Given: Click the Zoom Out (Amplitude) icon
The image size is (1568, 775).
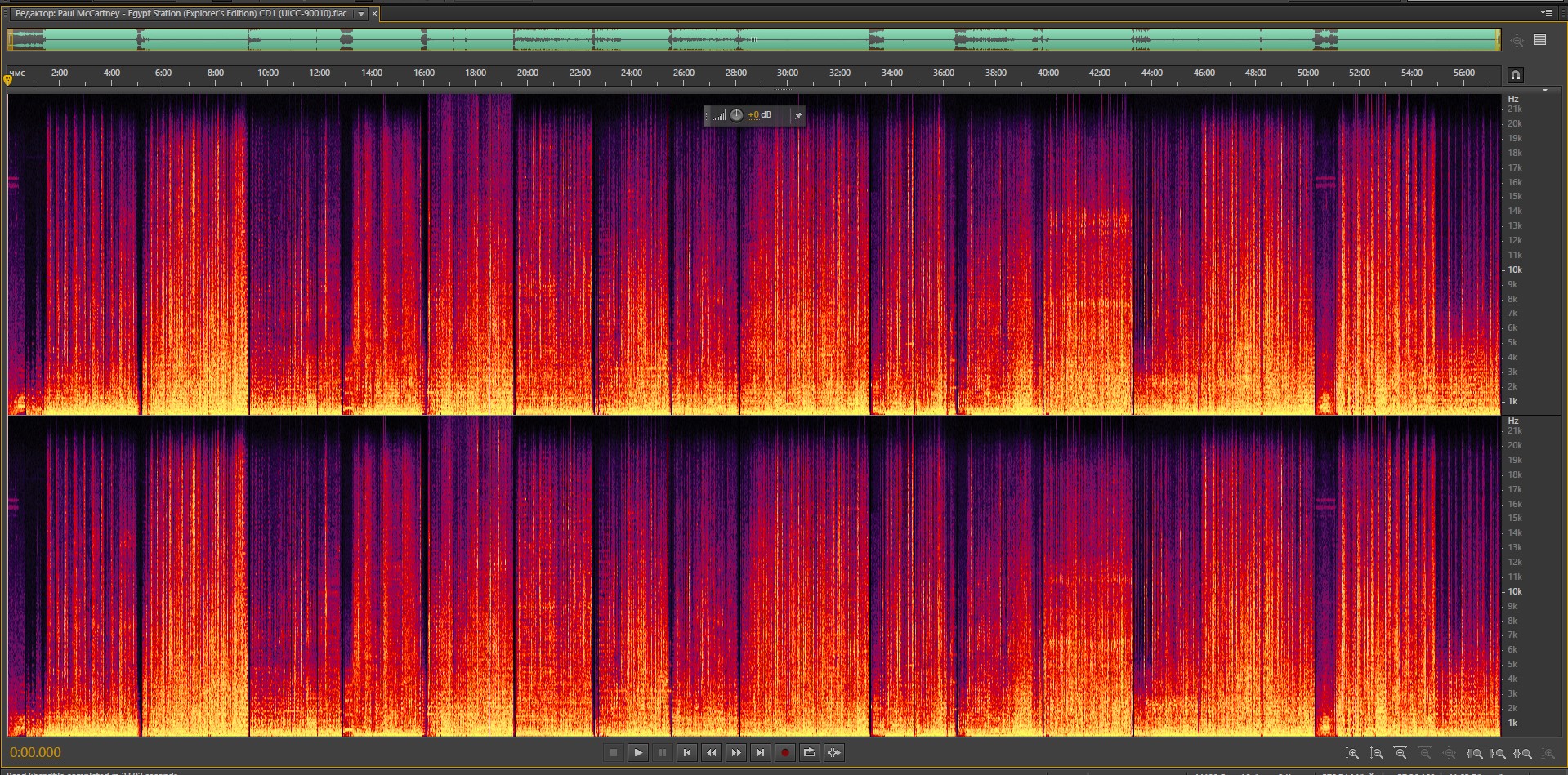Looking at the screenshot, I should click(1377, 753).
